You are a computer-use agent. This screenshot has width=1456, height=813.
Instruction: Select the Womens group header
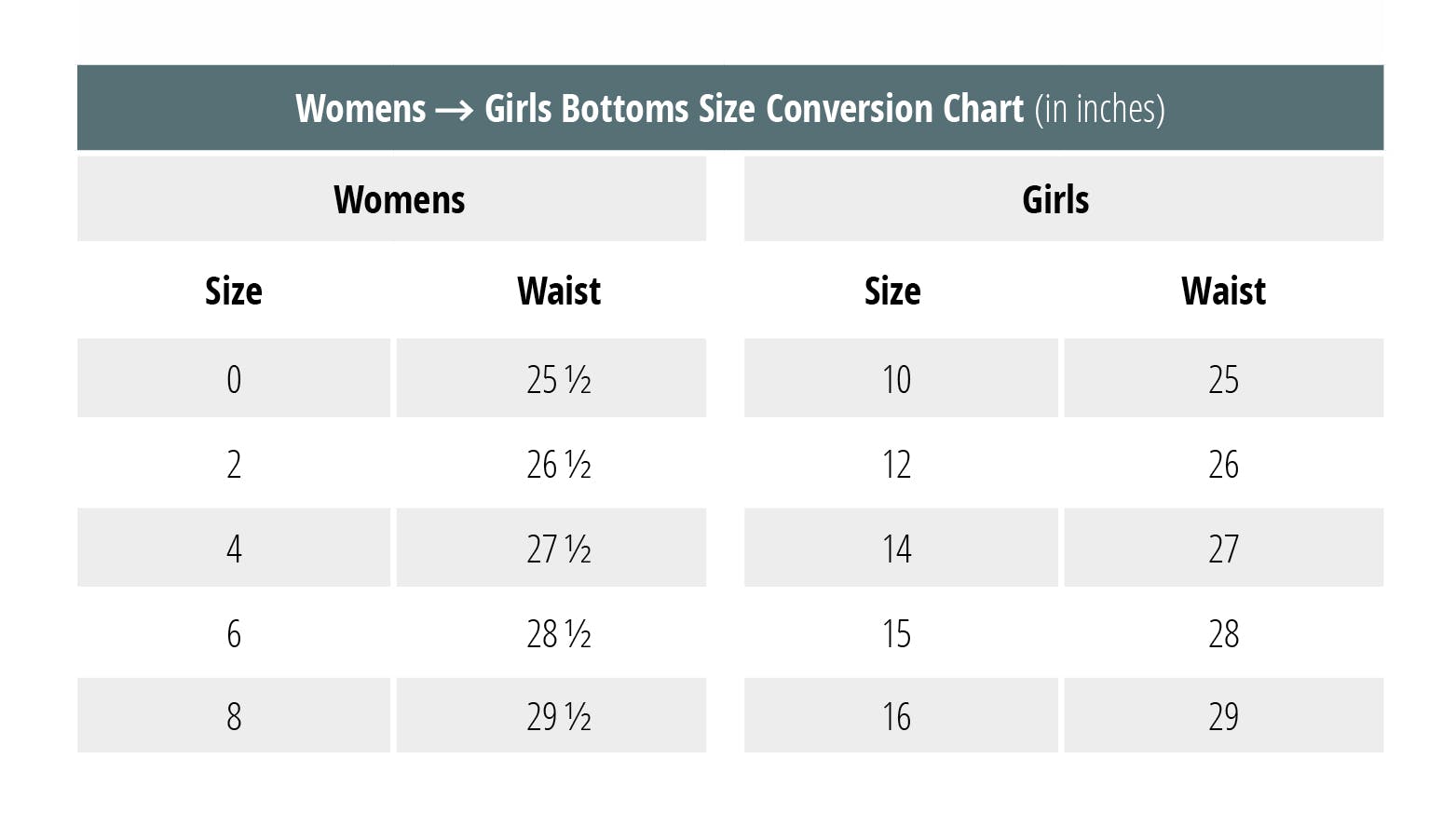399,199
